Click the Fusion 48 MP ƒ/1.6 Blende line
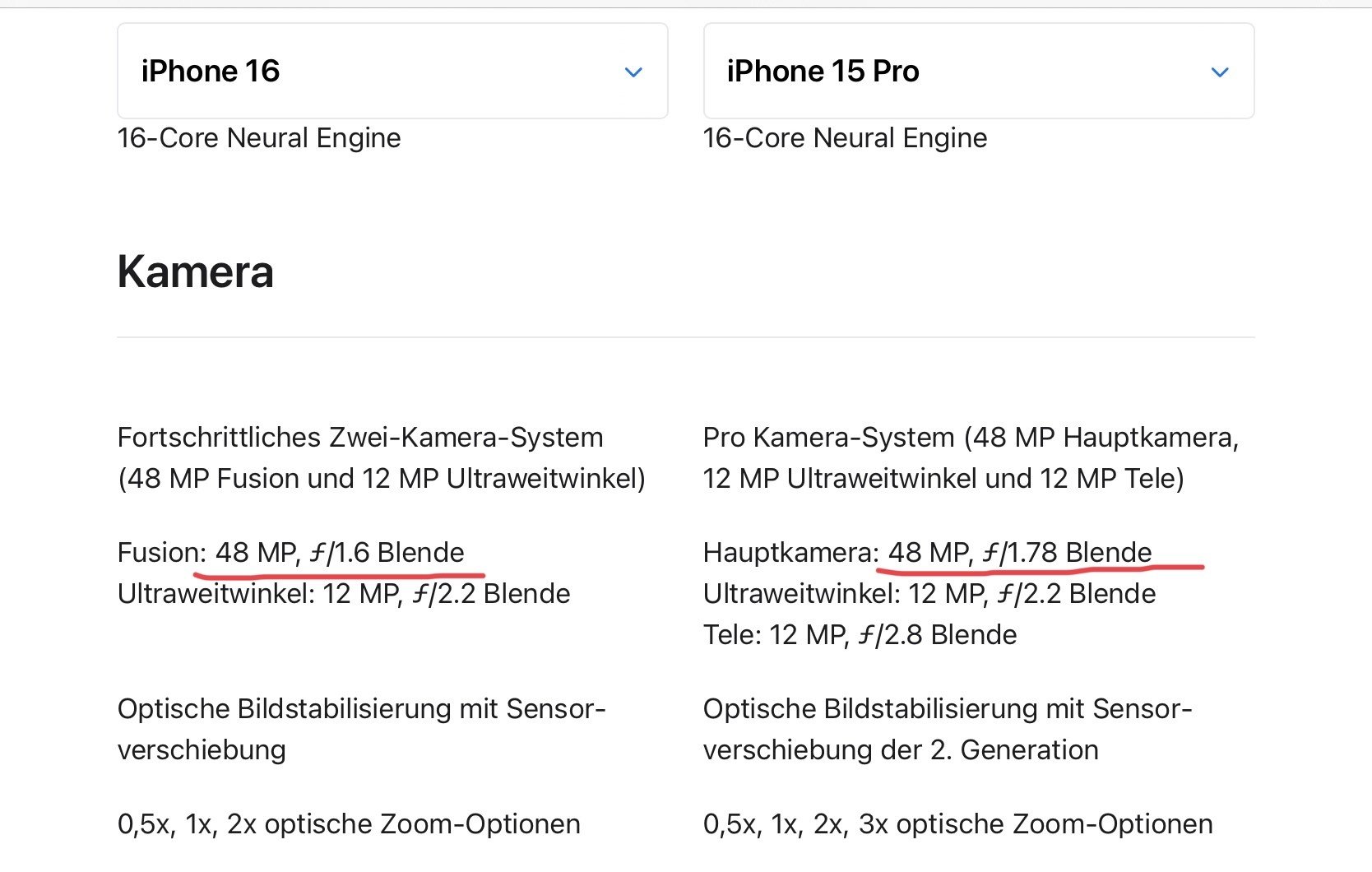This screenshot has width=1372, height=872. point(291,552)
